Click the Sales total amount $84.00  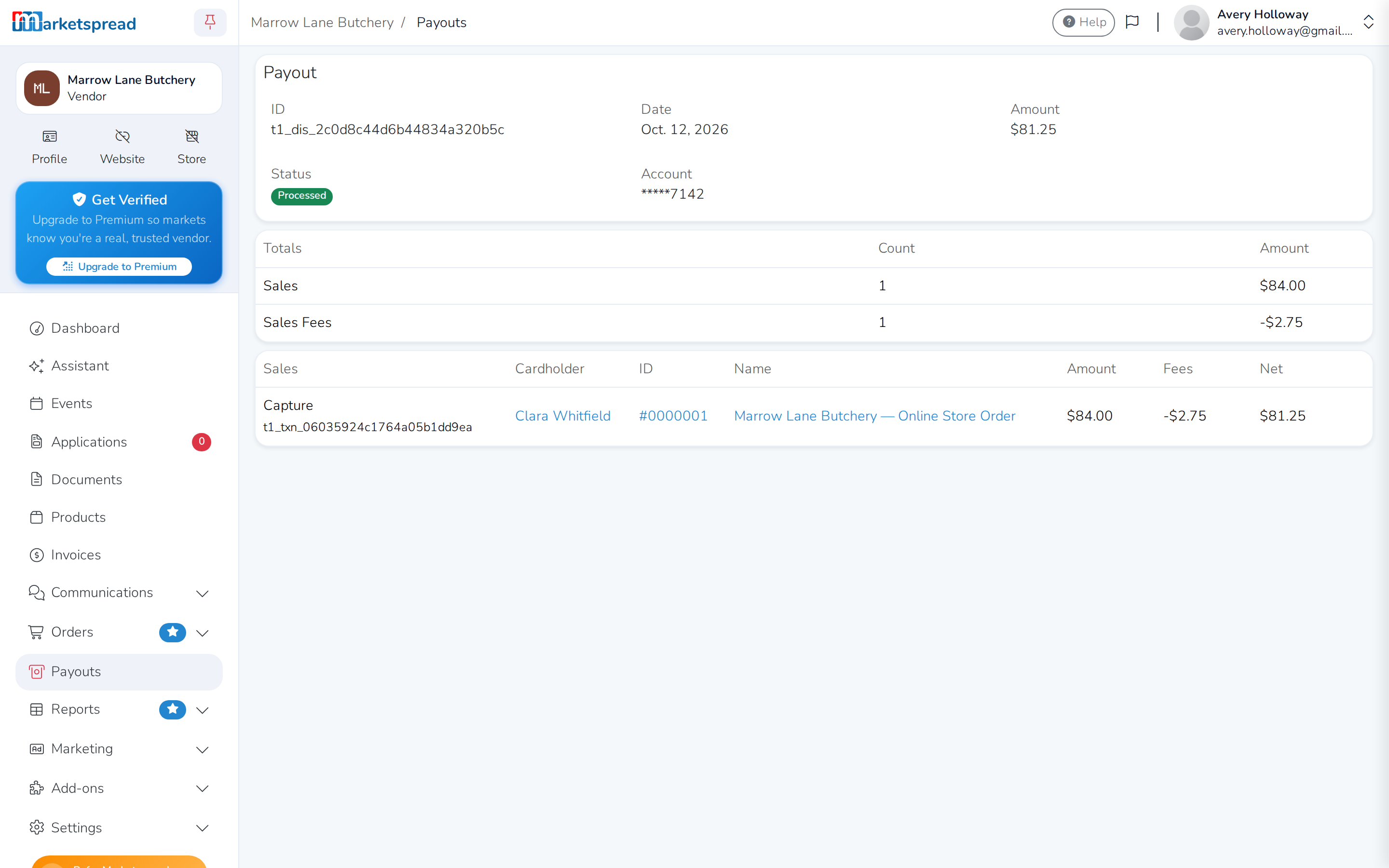1282,285
